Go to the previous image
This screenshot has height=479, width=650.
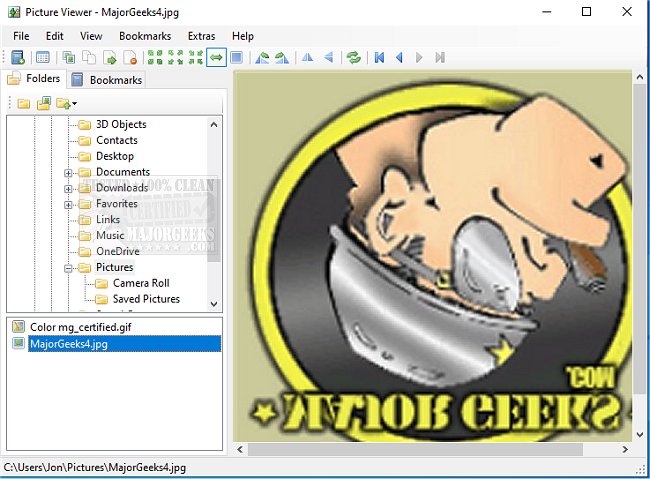click(400, 57)
